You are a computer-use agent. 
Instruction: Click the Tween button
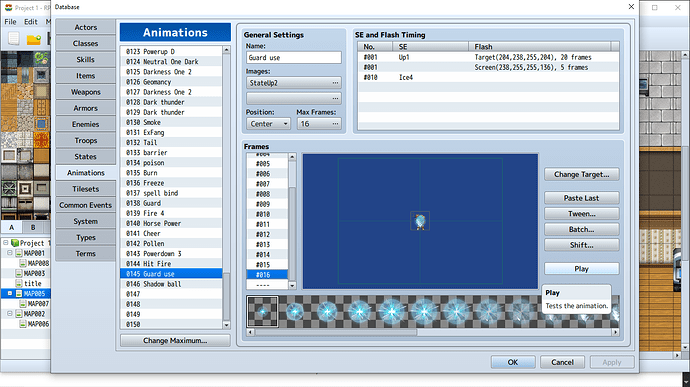pos(581,214)
